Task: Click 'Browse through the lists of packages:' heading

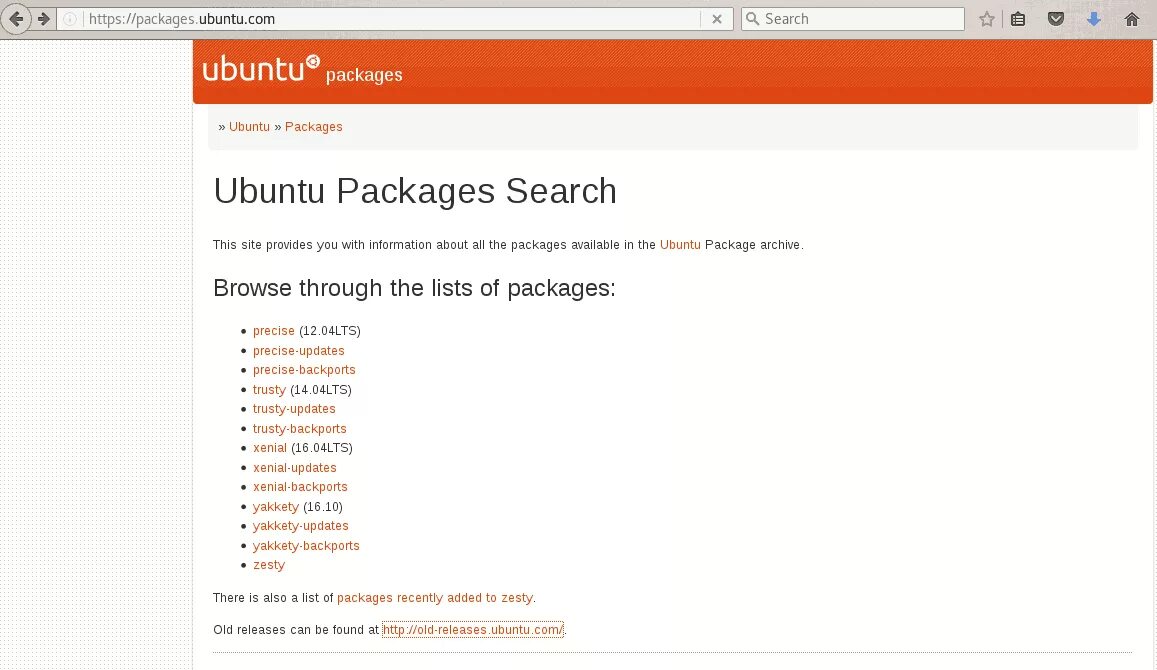Action: [x=414, y=288]
